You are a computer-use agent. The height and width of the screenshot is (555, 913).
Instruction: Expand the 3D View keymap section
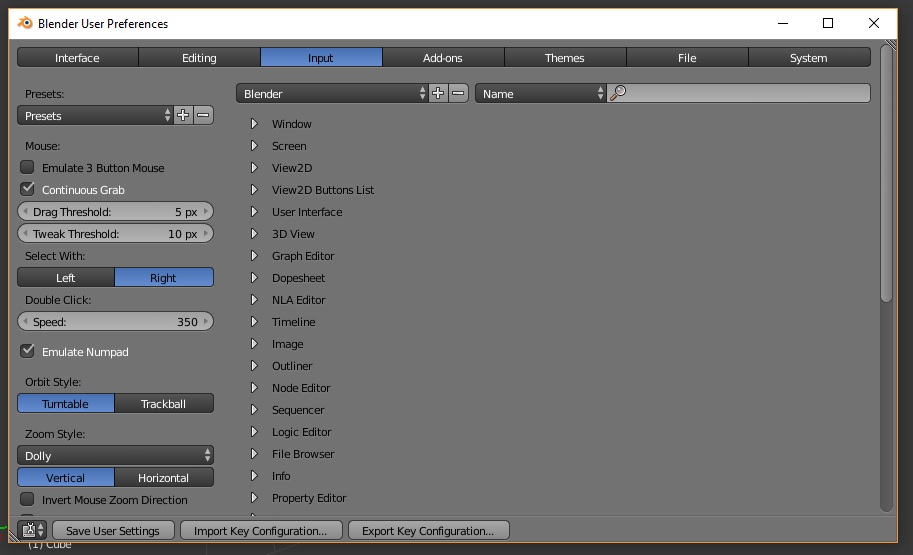click(x=254, y=234)
